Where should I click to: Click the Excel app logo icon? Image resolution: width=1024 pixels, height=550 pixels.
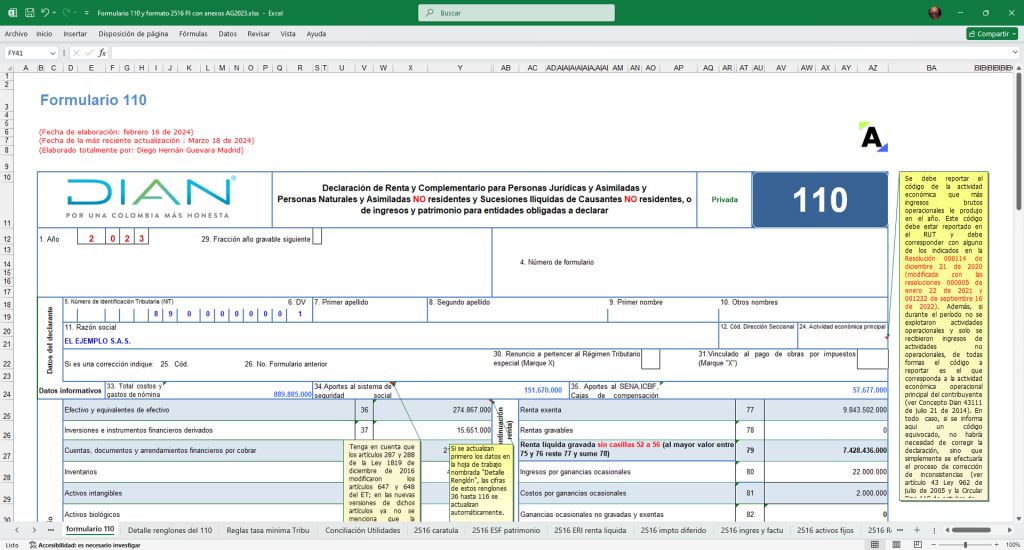(x=12, y=12)
